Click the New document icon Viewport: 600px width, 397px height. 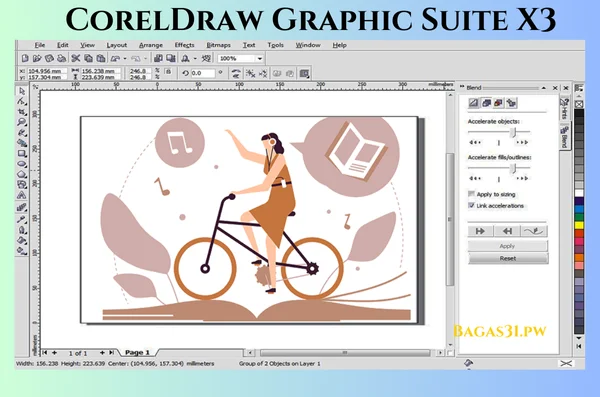25,58
